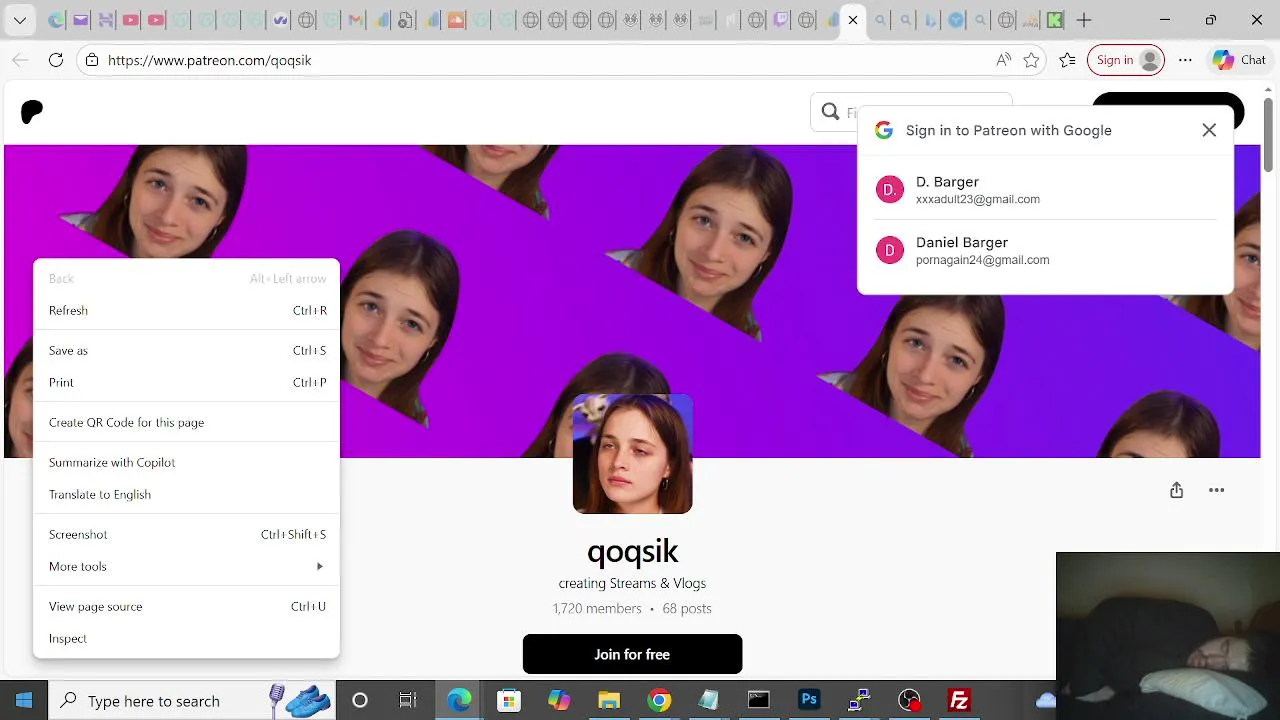The image size is (1280, 720).
Task: Refresh the page with the reload icon
Action: tap(56, 60)
